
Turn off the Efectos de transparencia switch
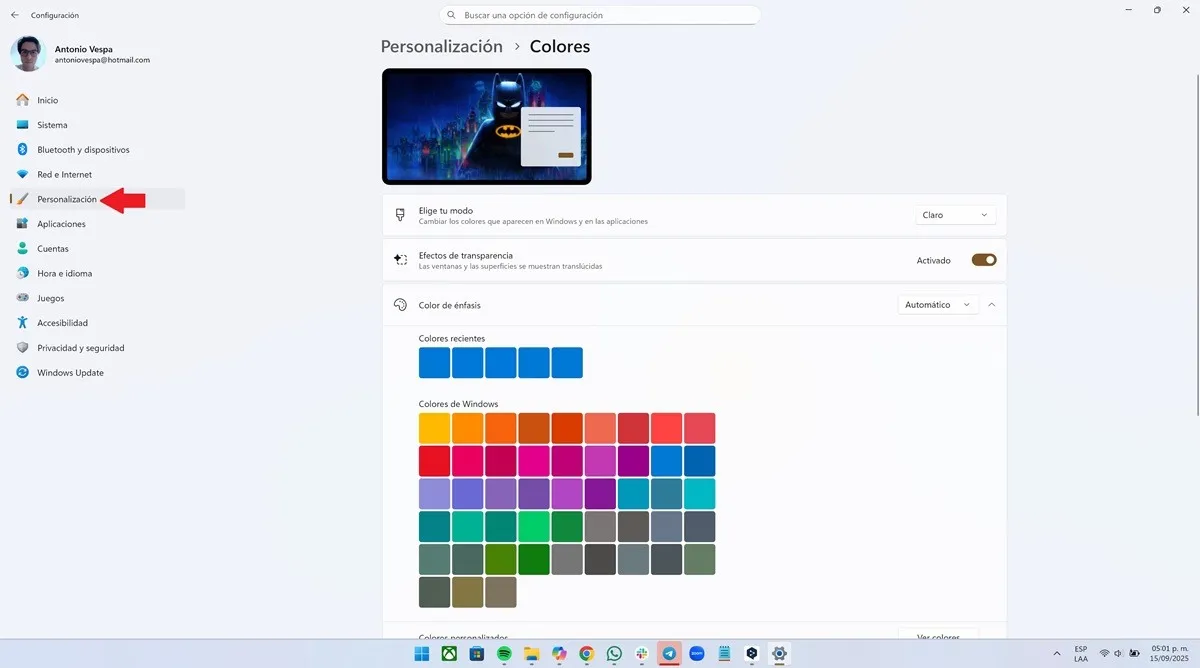984,260
